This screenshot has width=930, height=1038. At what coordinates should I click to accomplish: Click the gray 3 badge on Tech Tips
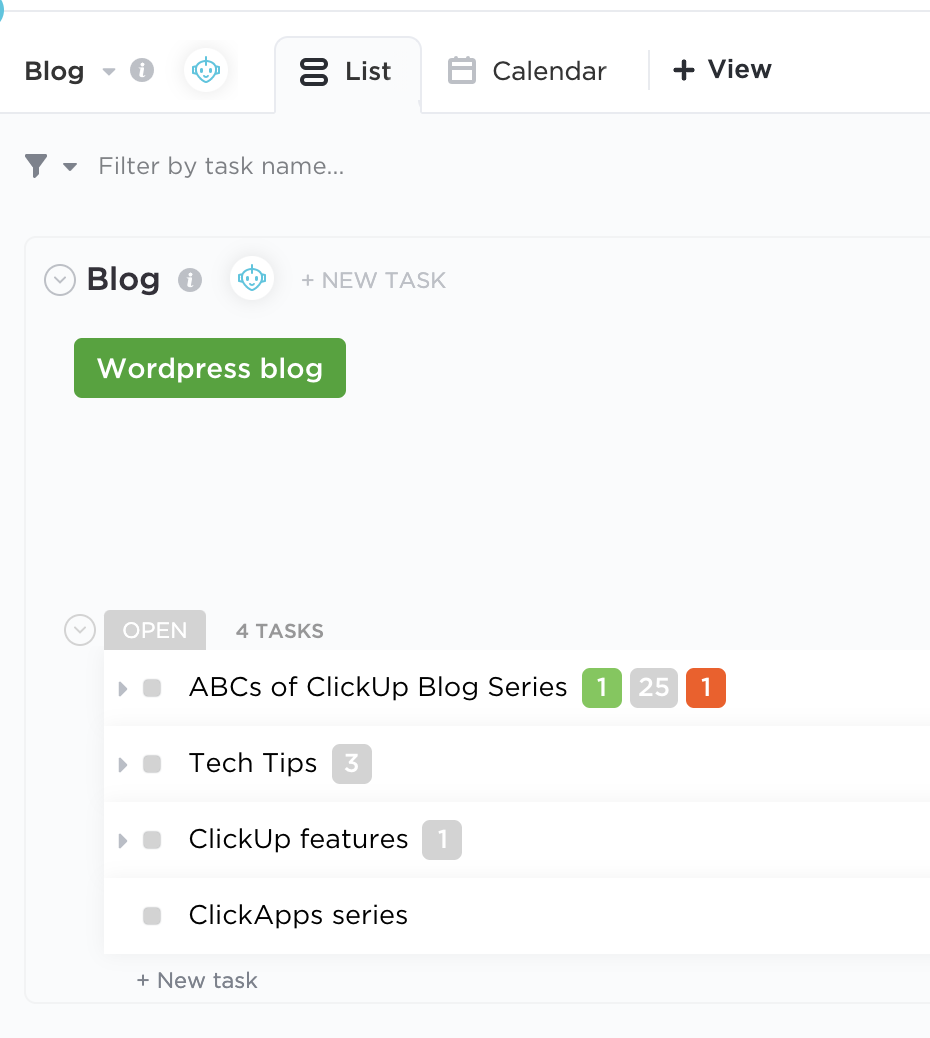coord(351,764)
